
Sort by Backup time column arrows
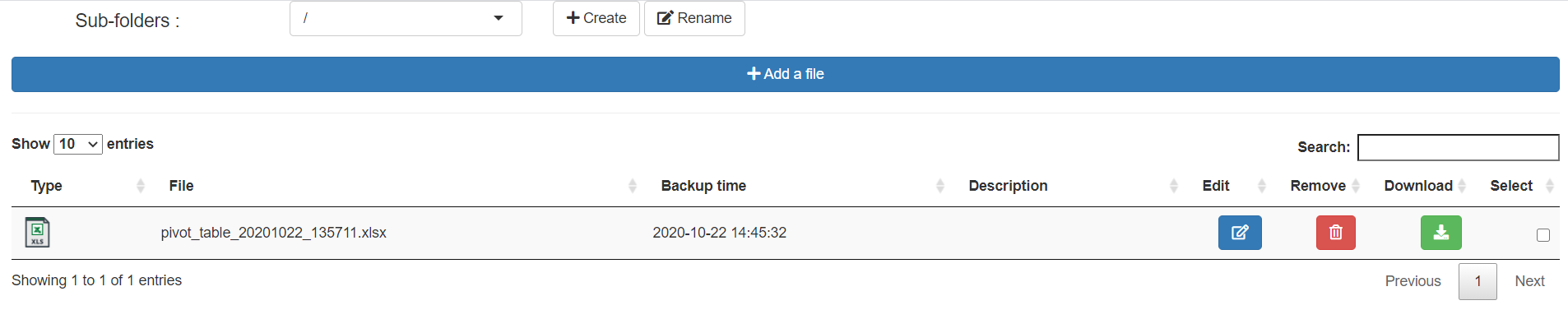[x=940, y=186]
